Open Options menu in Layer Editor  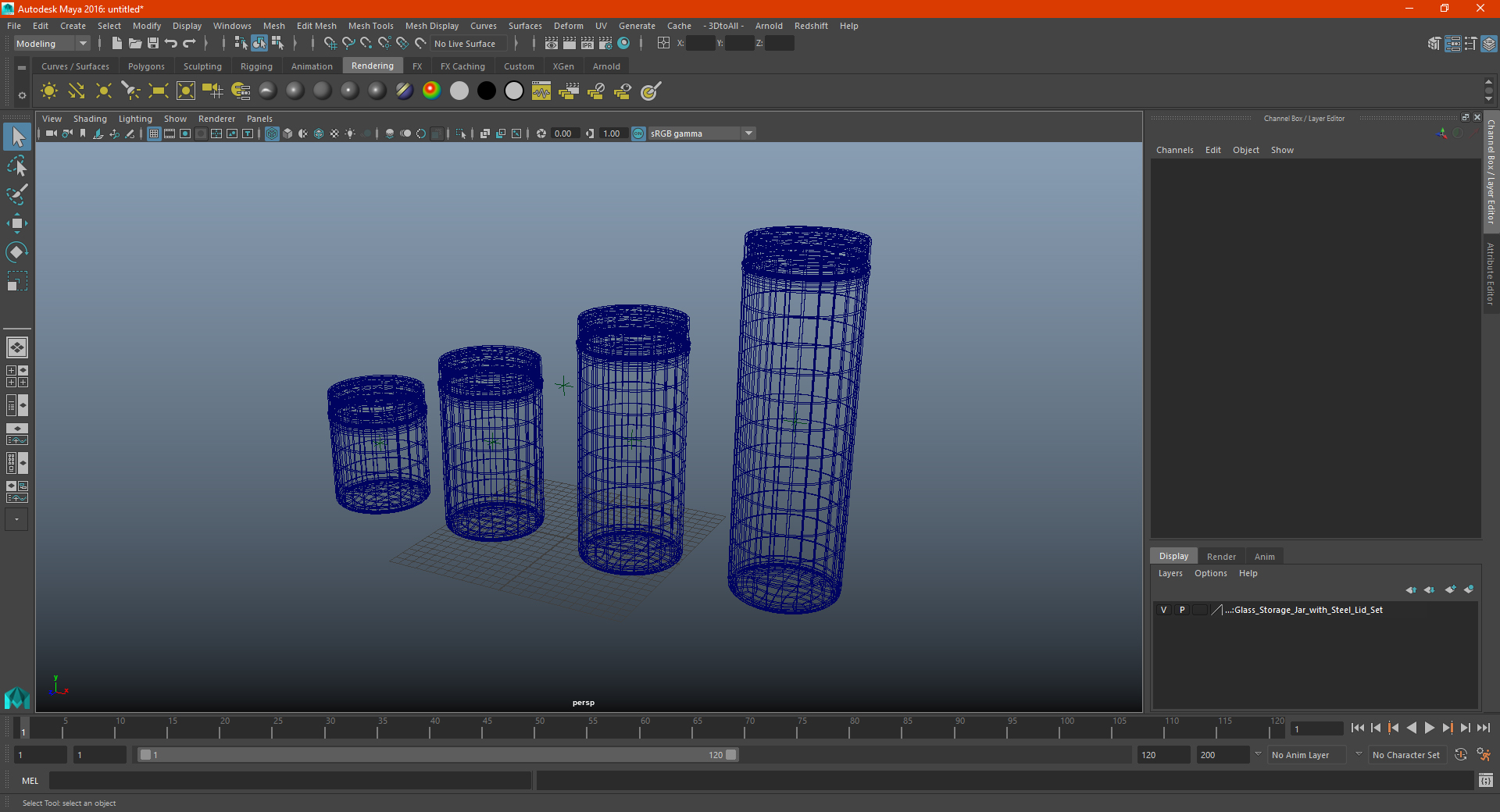click(x=1210, y=573)
